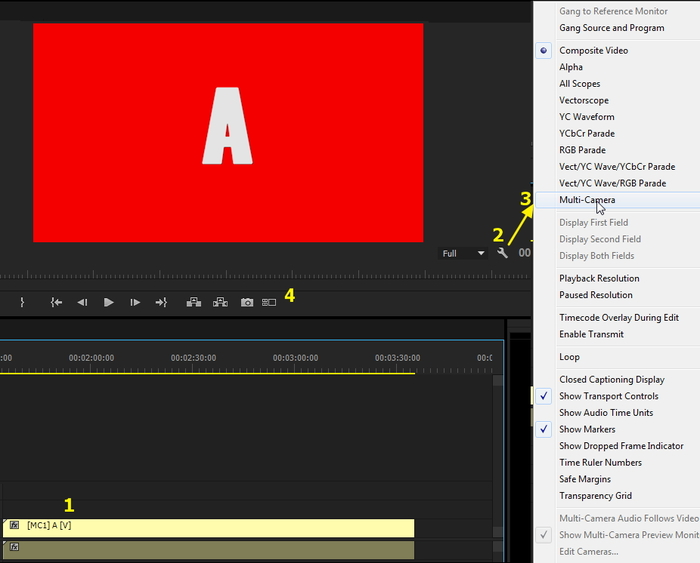Toggle the multi-camera view button
Image resolution: width=700 pixels, height=563 pixels.
tap(269, 302)
